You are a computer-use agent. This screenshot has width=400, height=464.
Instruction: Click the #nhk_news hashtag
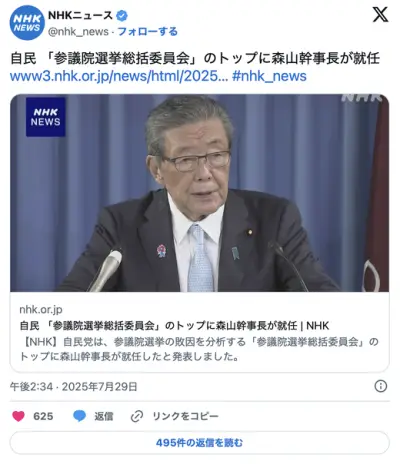coord(269,76)
